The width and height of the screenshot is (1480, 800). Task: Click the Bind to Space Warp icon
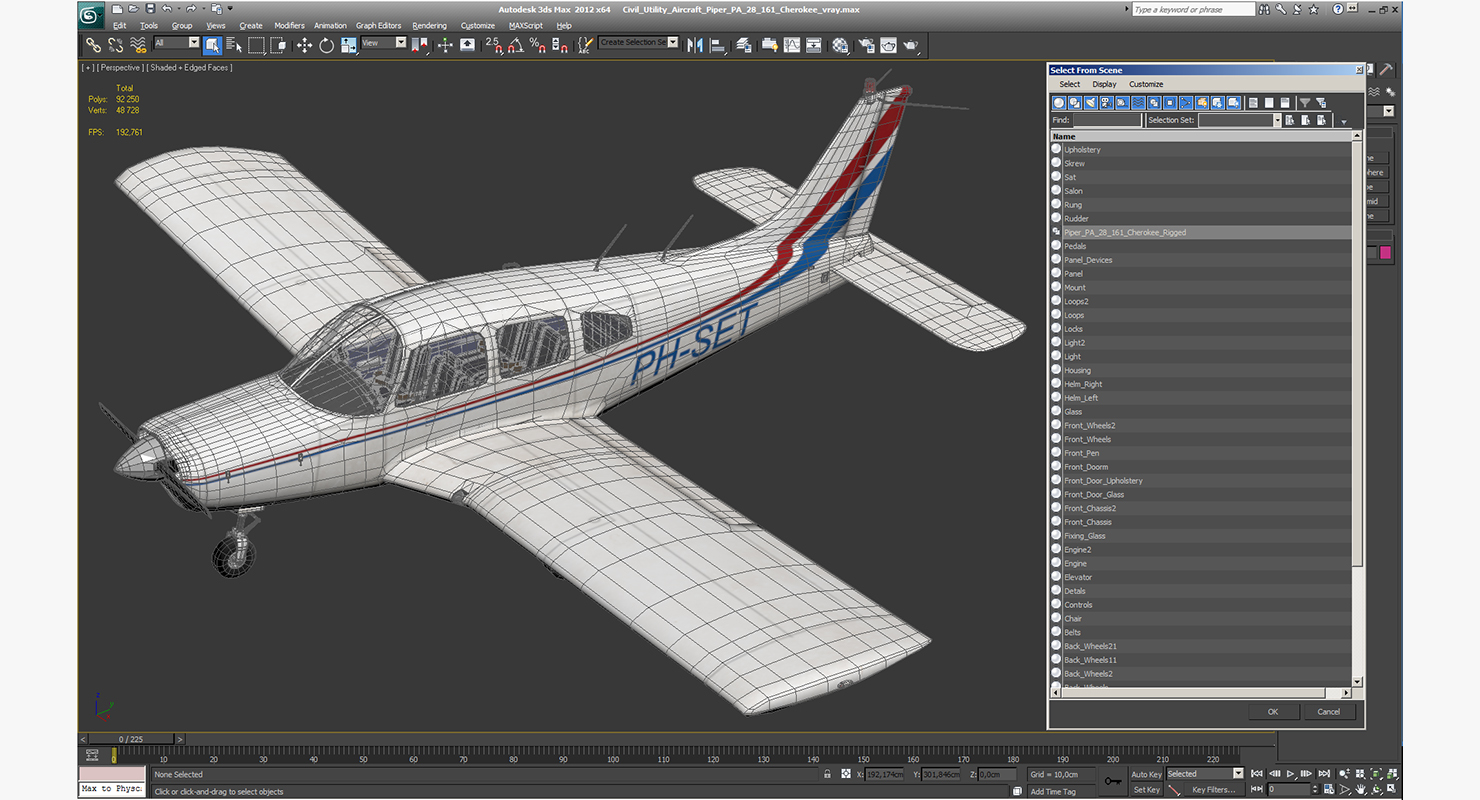(x=138, y=45)
